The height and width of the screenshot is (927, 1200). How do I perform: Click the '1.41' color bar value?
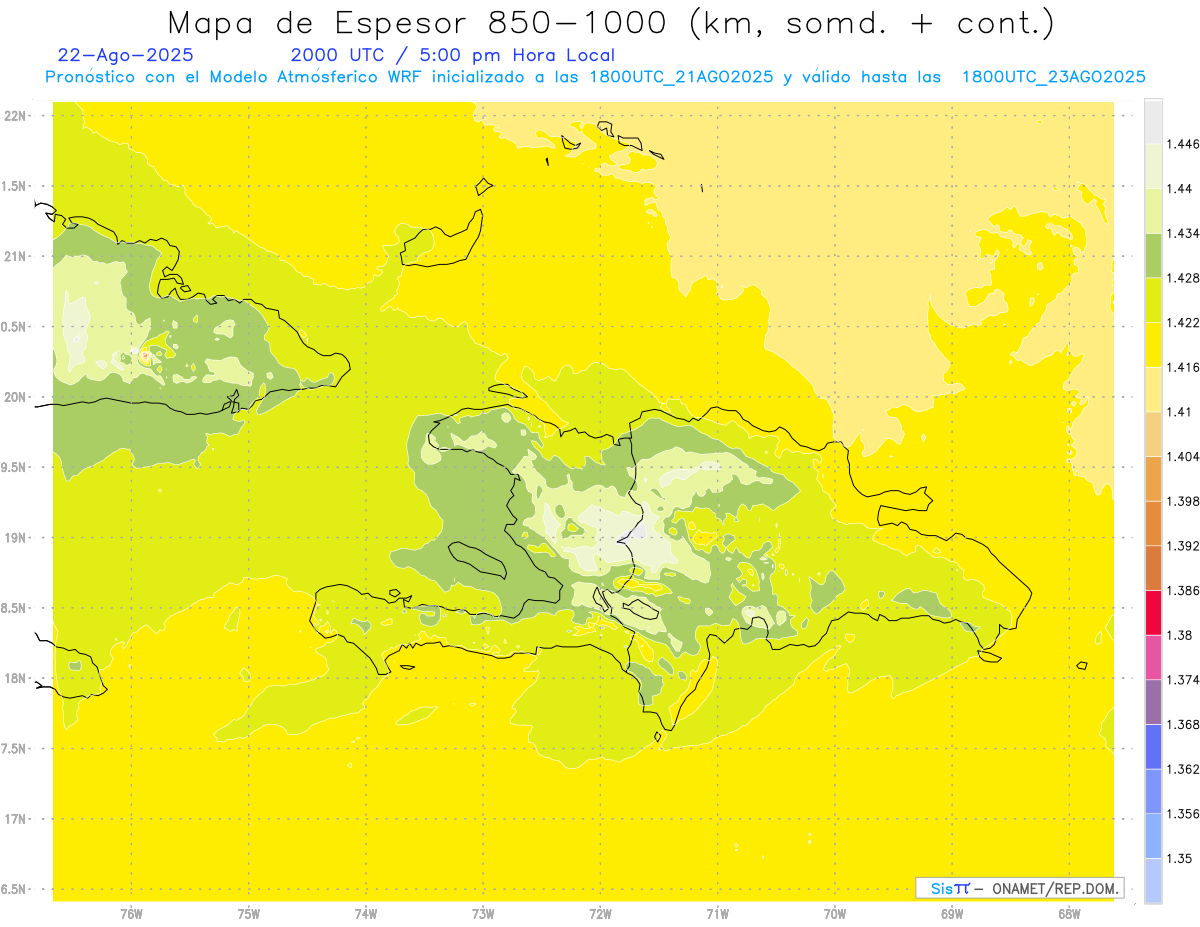pyautogui.click(x=1180, y=412)
